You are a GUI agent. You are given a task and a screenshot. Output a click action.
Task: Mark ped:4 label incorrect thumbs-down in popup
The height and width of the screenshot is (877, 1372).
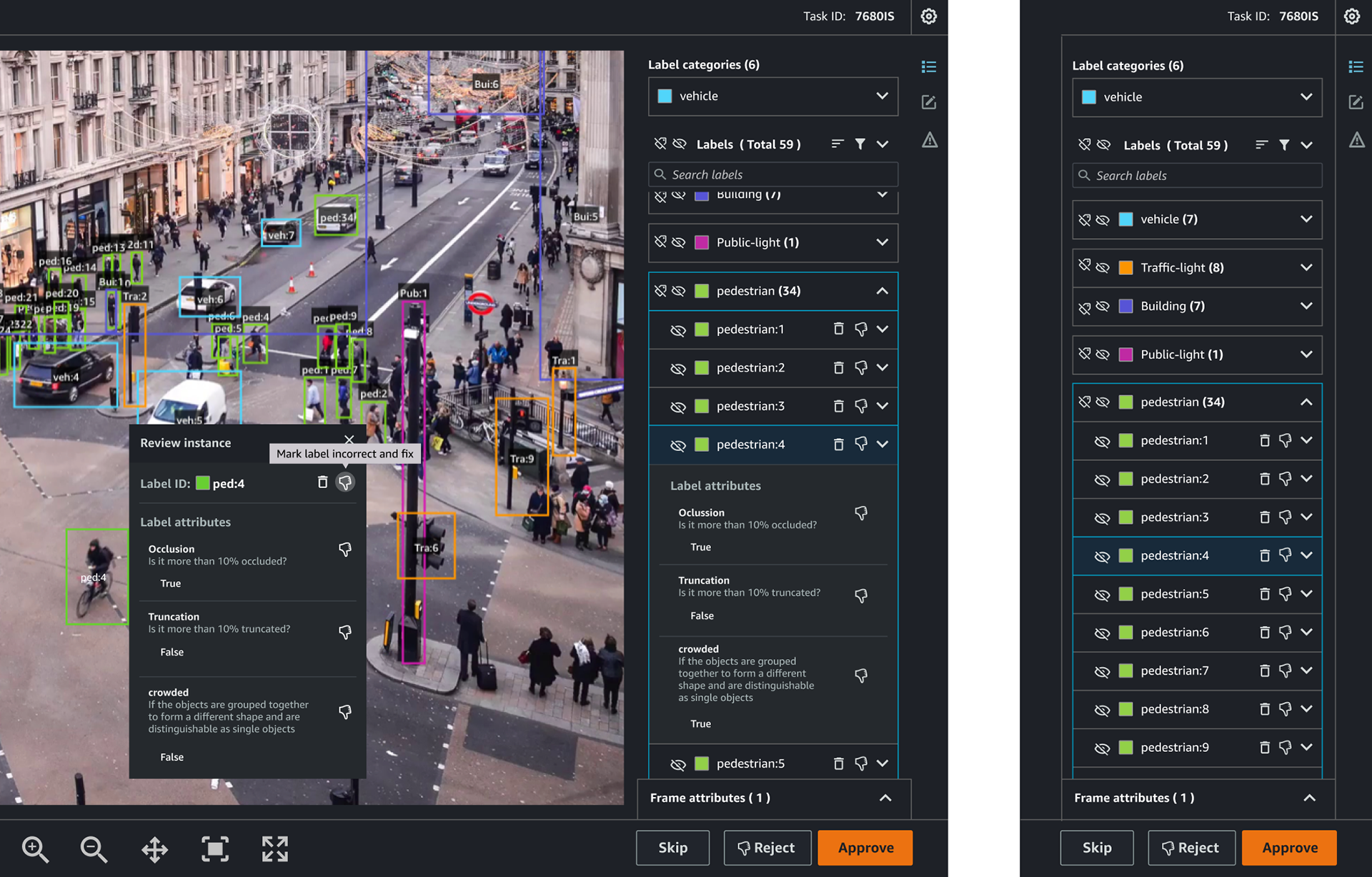click(345, 482)
